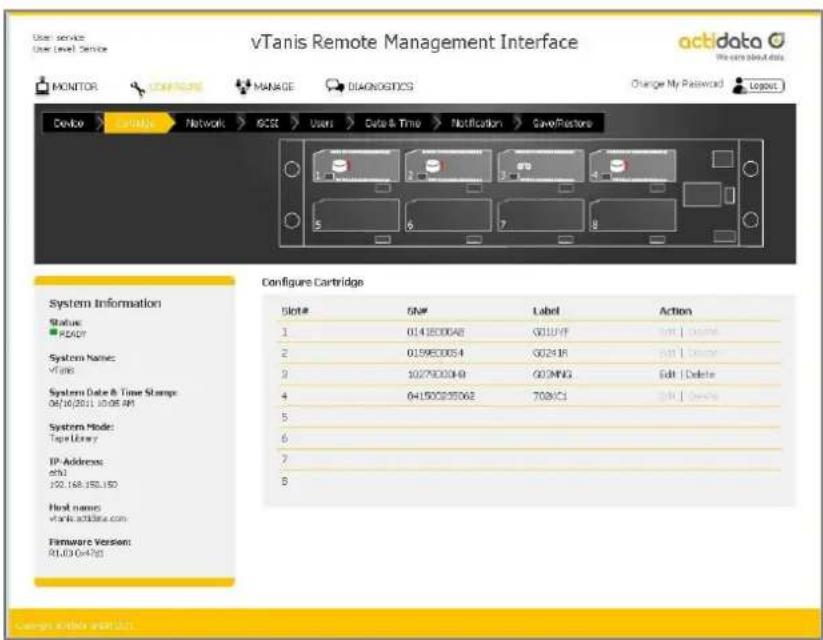Viewport: 823px width, 640px height.
Task: Click slot number 8 in the table
Action: (284, 481)
